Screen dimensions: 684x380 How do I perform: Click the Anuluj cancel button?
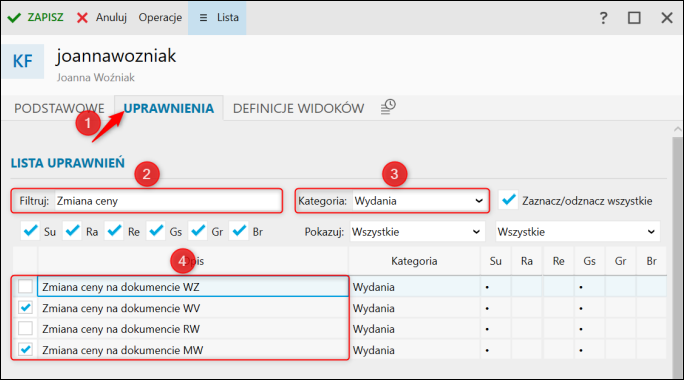(x=102, y=17)
